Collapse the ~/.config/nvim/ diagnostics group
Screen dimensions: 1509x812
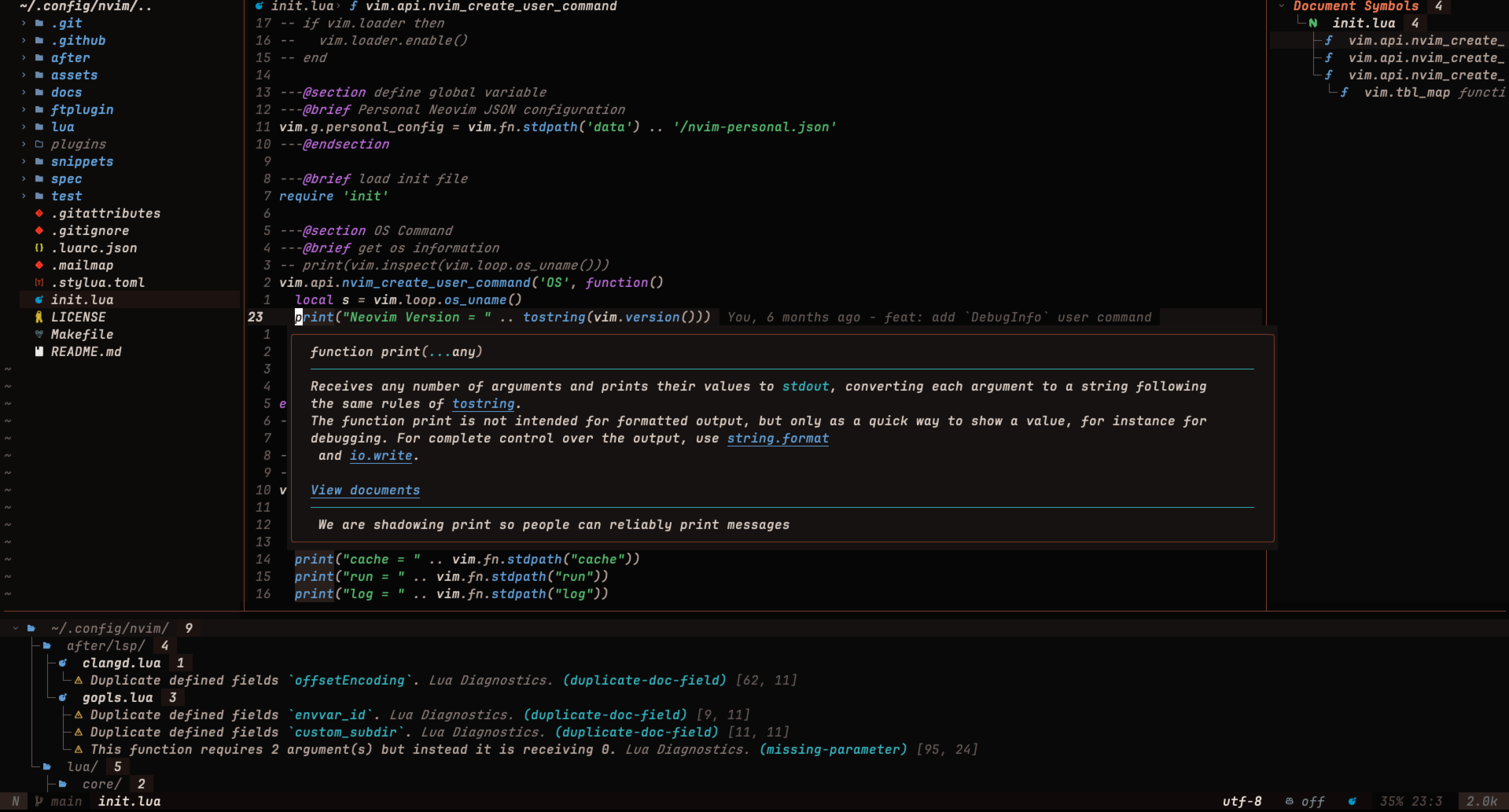[x=16, y=629]
